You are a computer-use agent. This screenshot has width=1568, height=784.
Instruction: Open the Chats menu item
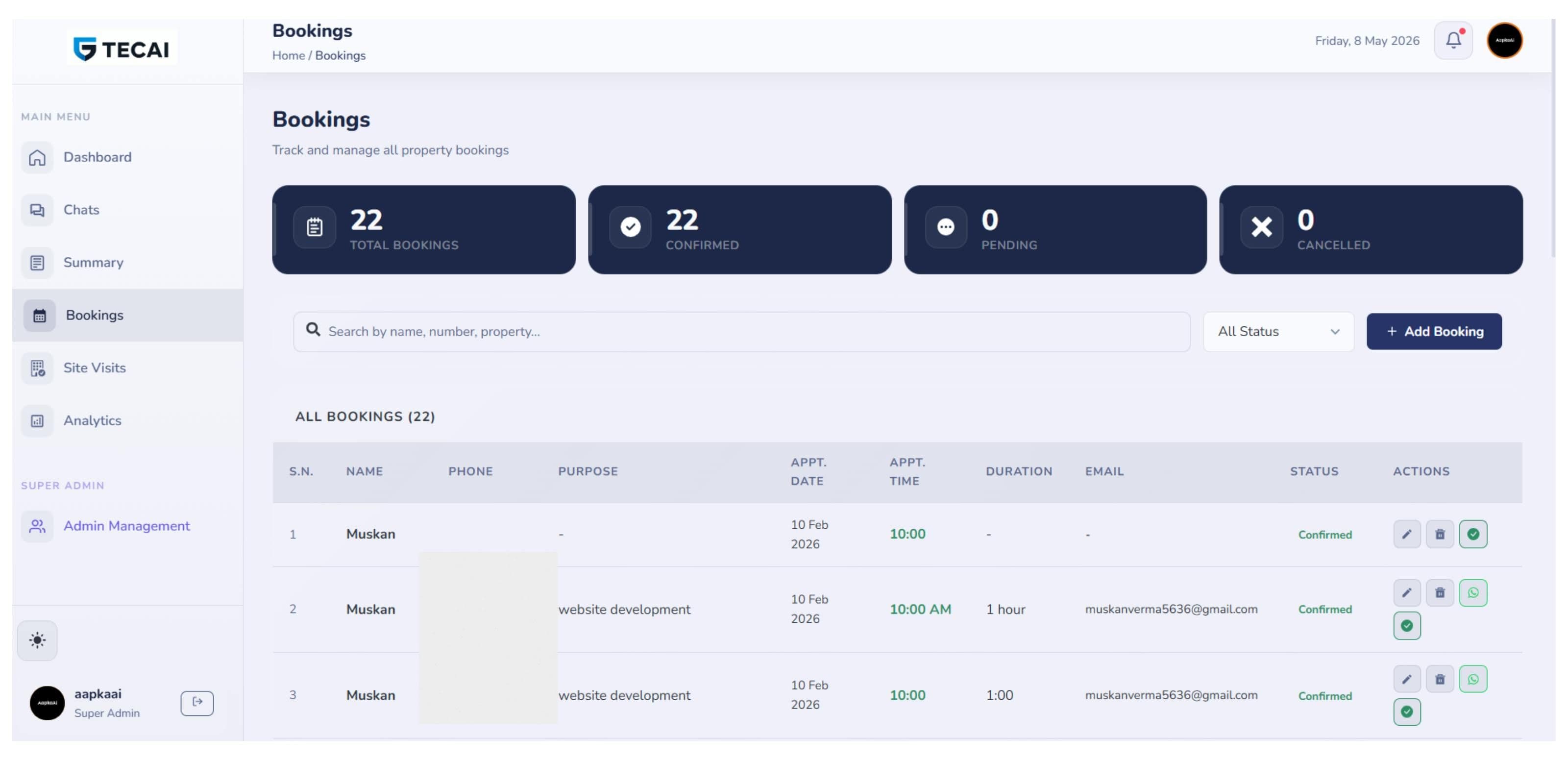click(128, 210)
